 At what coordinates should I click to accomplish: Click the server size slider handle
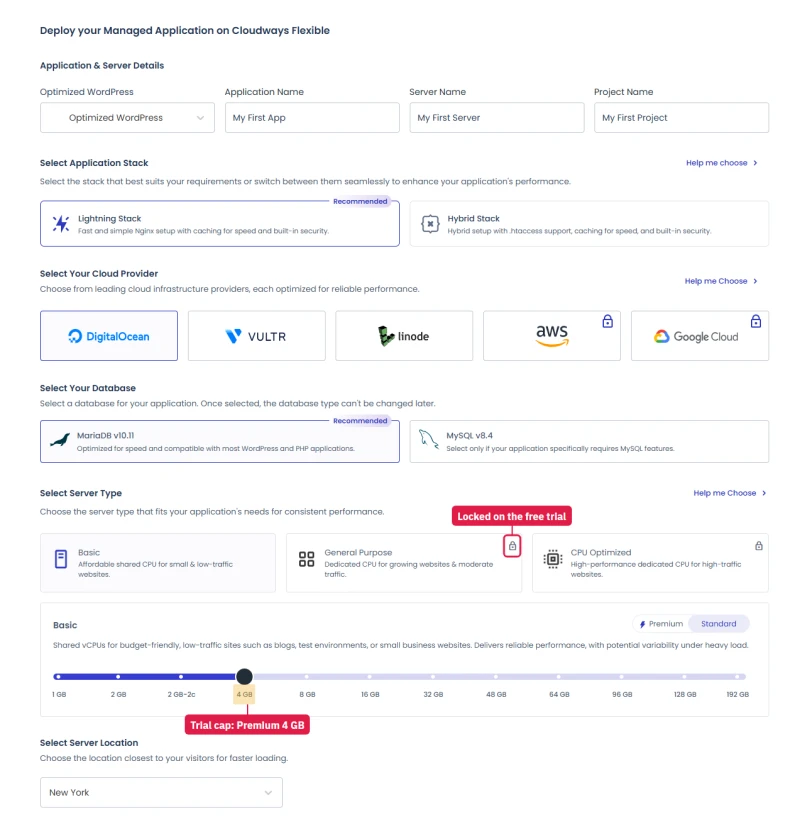tap(244, 676)
